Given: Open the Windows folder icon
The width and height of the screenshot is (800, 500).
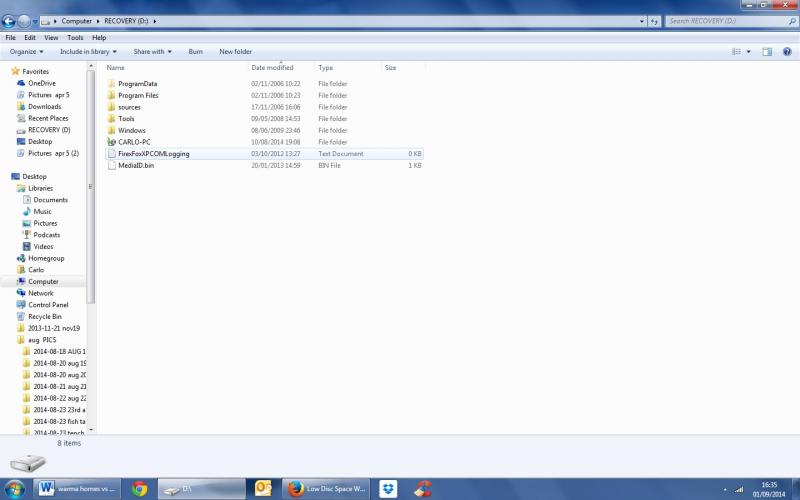Looking at the screenshot, I should pos(111,130).
